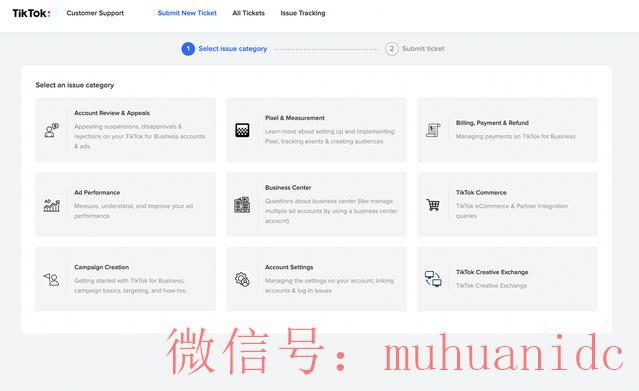Choose Ad Performance category title
639x391 pixels.
97,192
